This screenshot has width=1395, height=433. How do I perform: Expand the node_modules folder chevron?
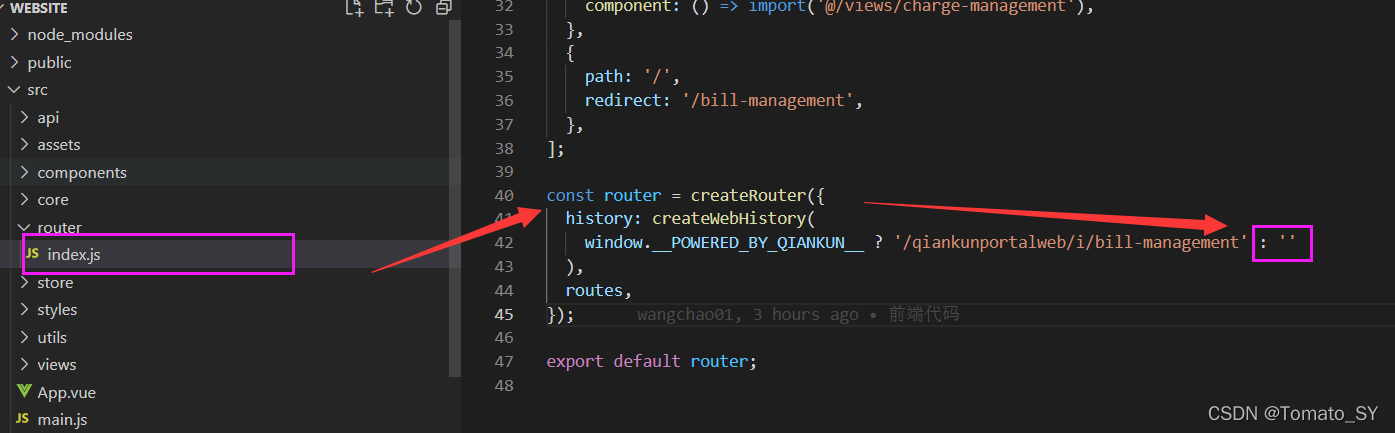(14, 35)
